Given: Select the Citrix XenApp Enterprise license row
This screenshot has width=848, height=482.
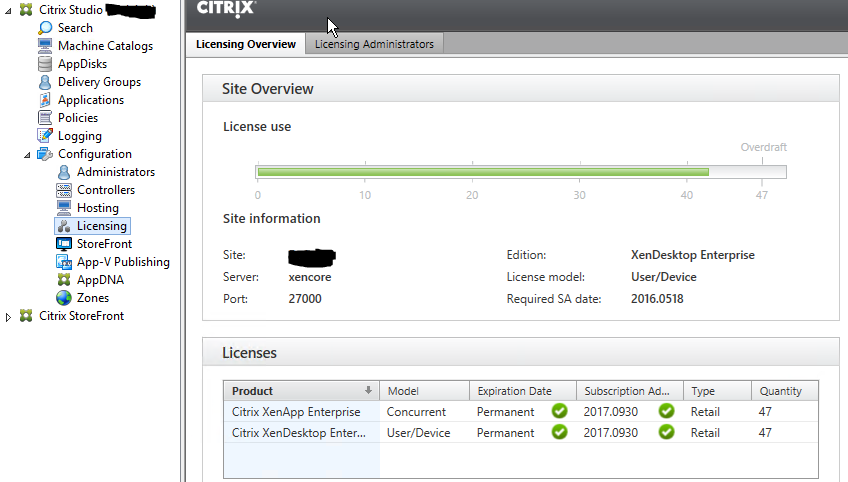Looking at the screenshot, I should 296,411.
